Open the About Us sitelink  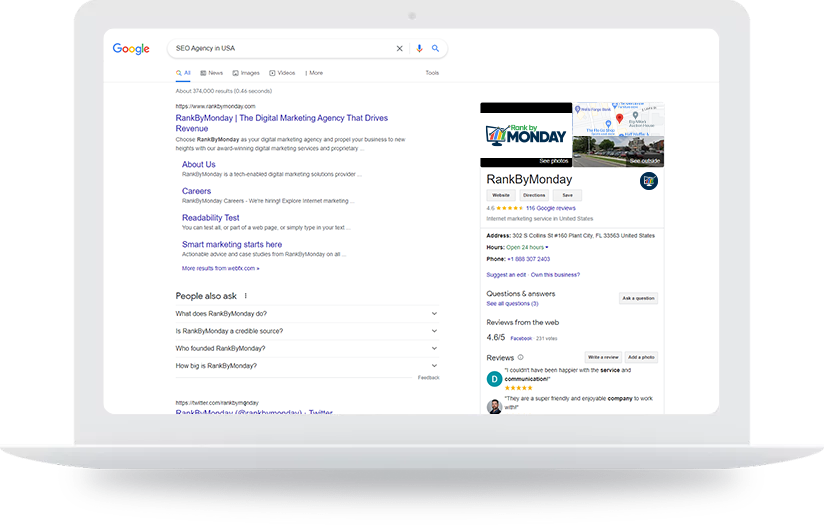tap(198, 165)
